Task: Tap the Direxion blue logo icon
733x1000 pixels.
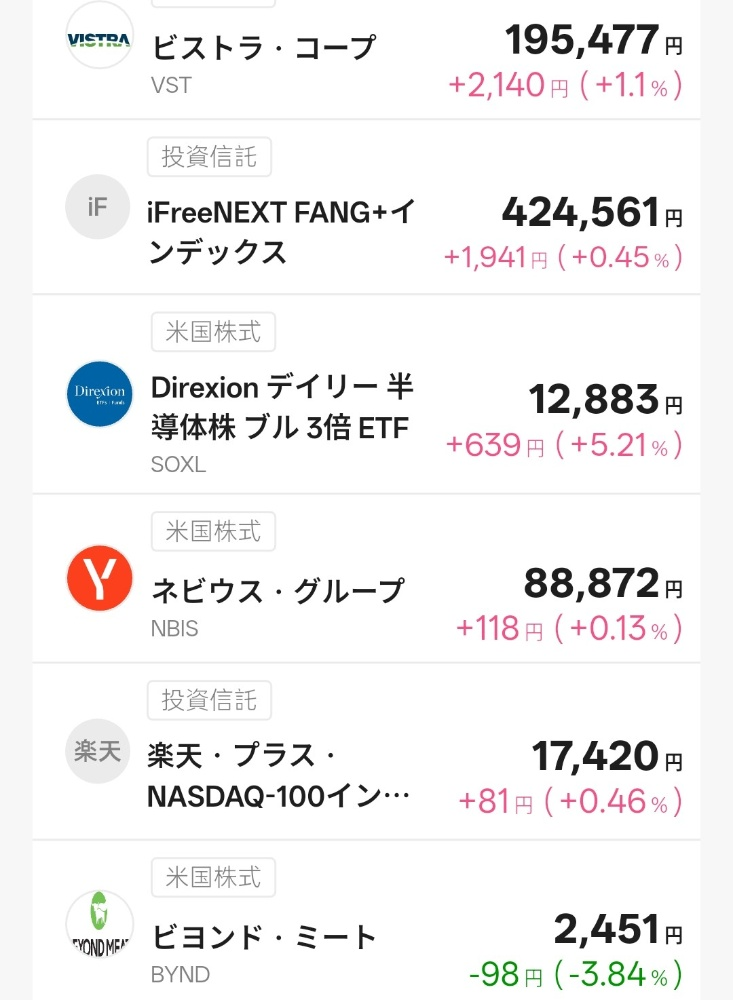Action: [x=99, y=394]
